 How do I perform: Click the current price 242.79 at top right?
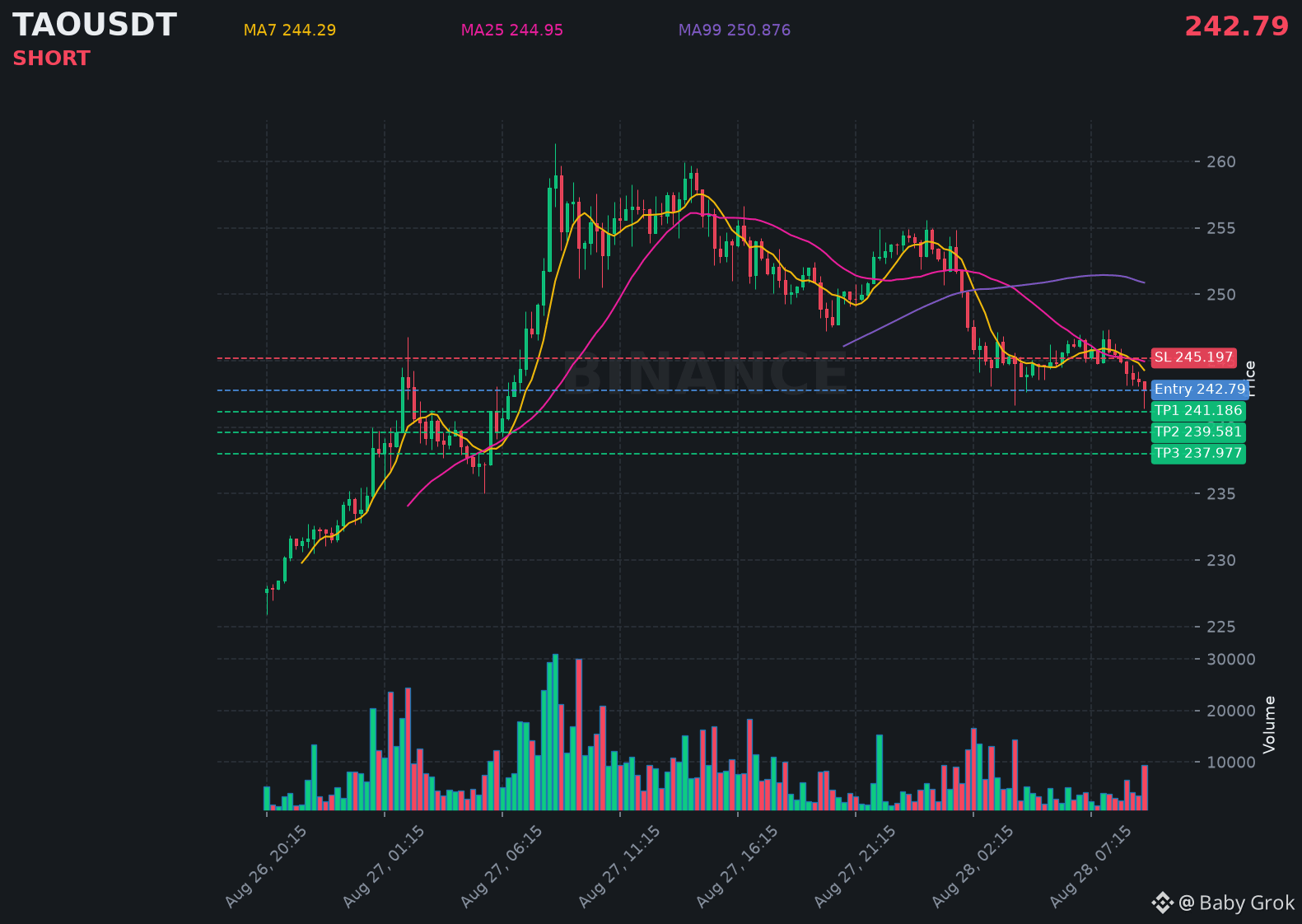[x=1237, y=26]
